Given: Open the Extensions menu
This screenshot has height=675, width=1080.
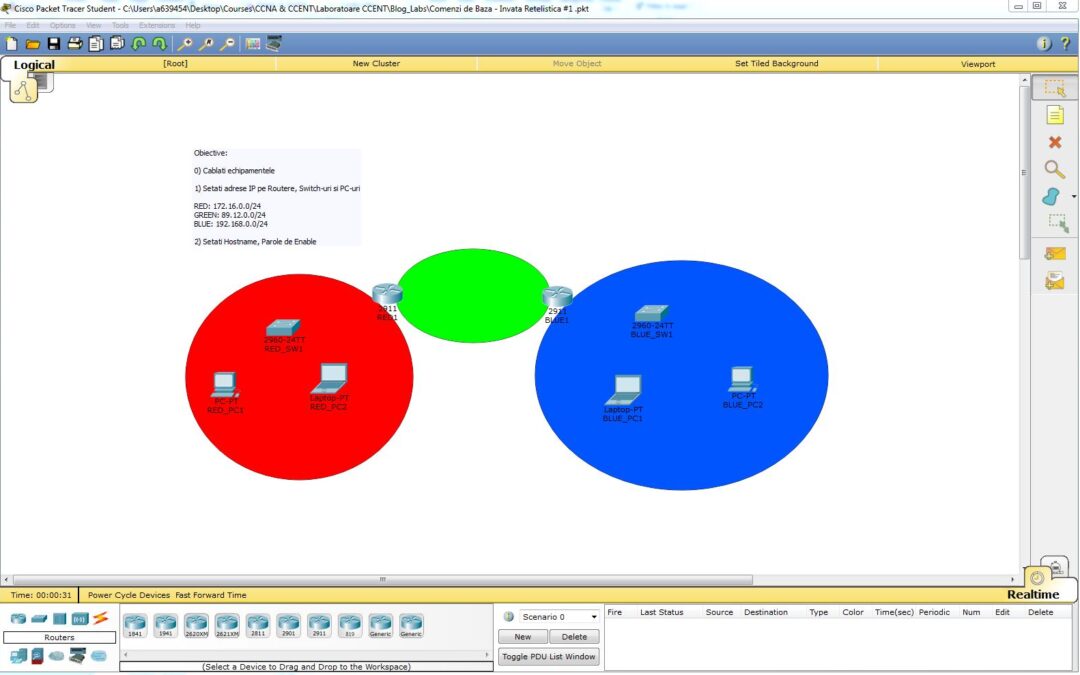Looking at the screenshot, I should pos(156,25).
